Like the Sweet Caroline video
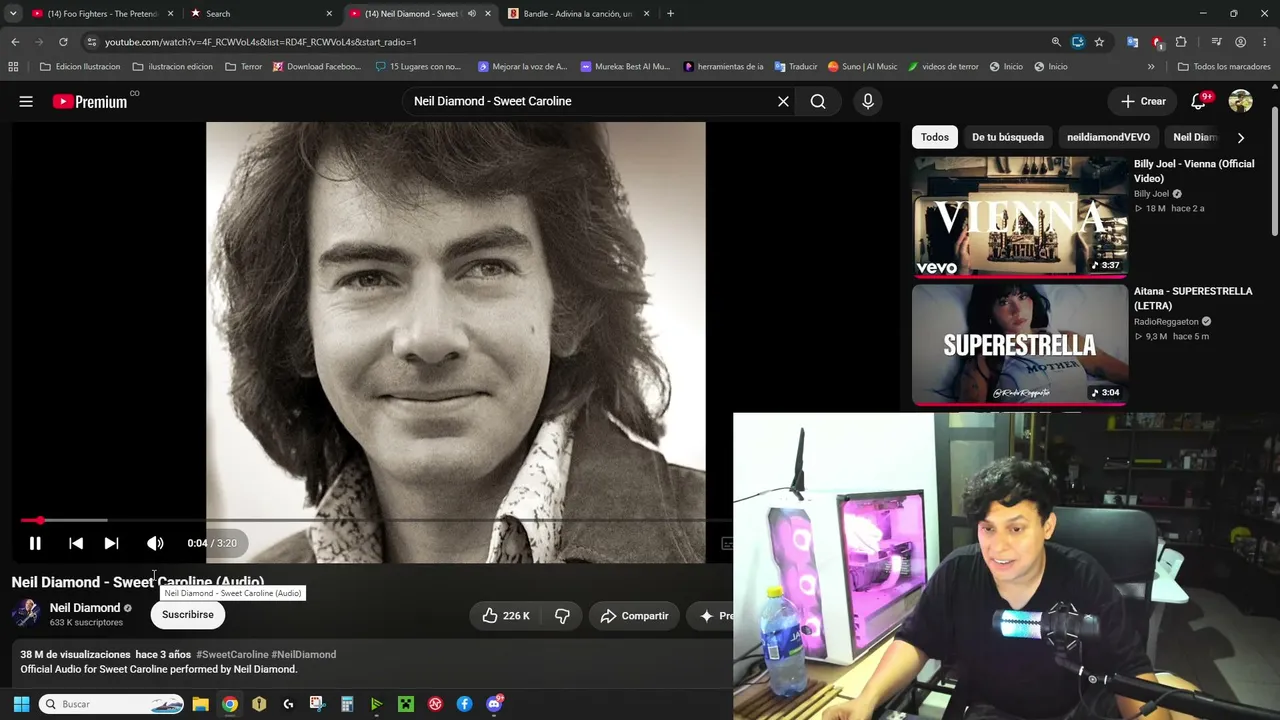The height and width of the screenshot is (720, 1280). click(506, 616)
